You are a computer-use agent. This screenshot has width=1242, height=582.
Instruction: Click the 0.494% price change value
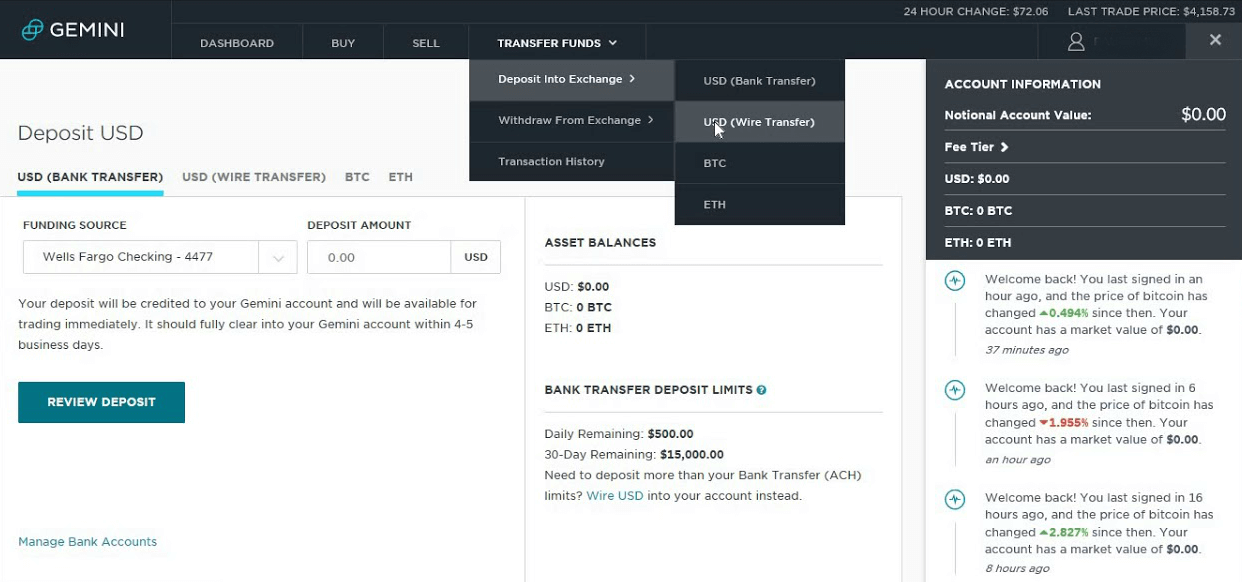coord(1062,313)
